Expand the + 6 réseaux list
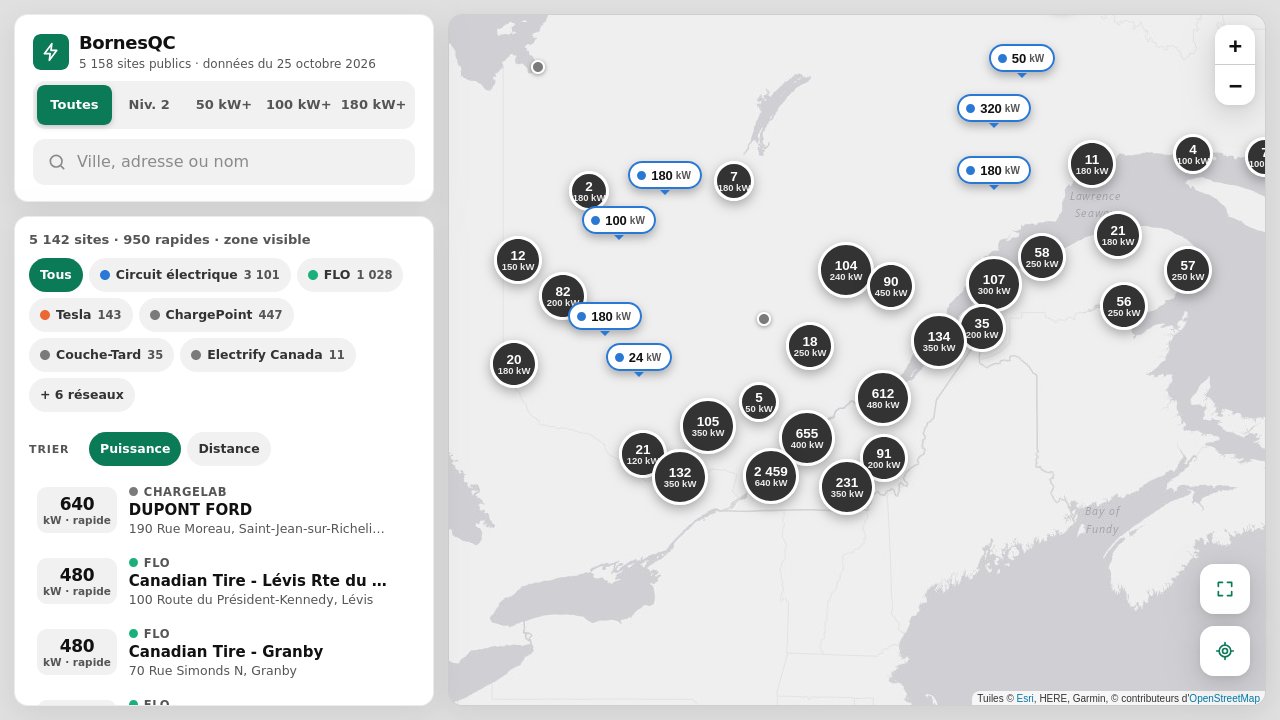 (82, 395)
